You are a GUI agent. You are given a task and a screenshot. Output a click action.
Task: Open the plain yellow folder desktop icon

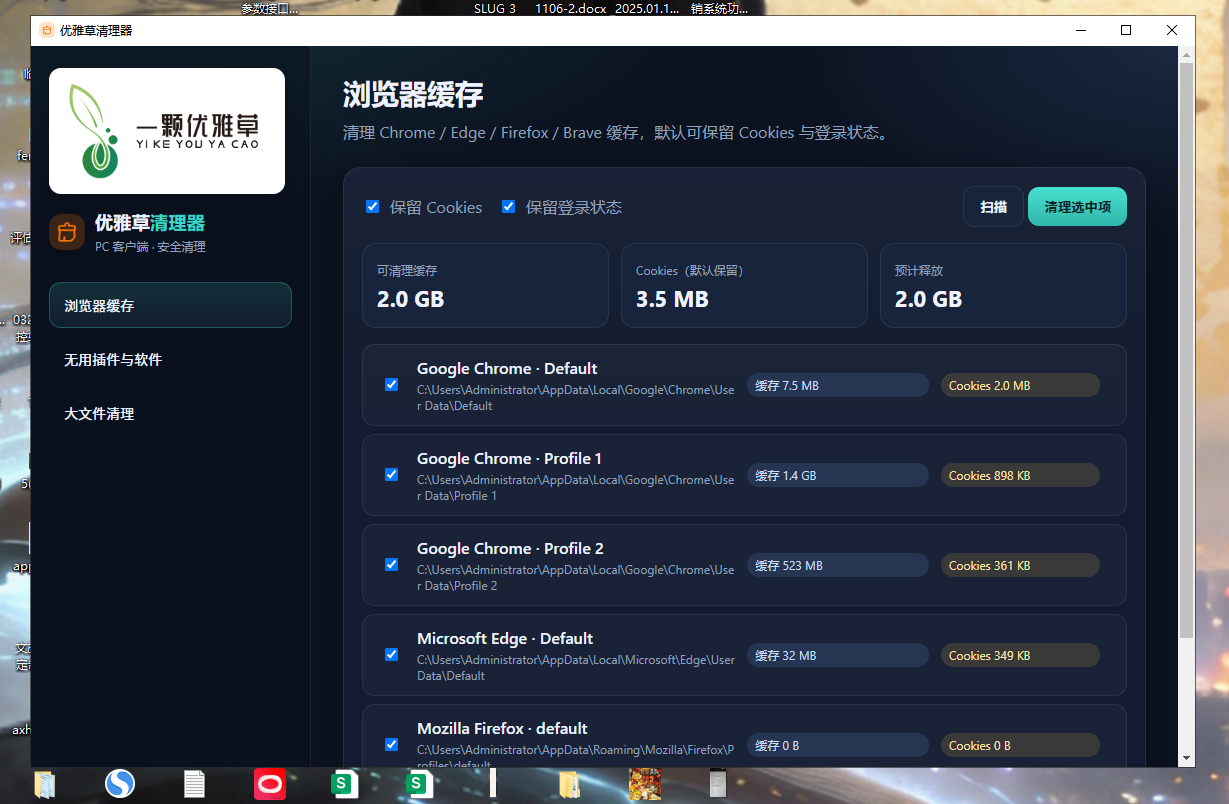[x=569, y=784]
